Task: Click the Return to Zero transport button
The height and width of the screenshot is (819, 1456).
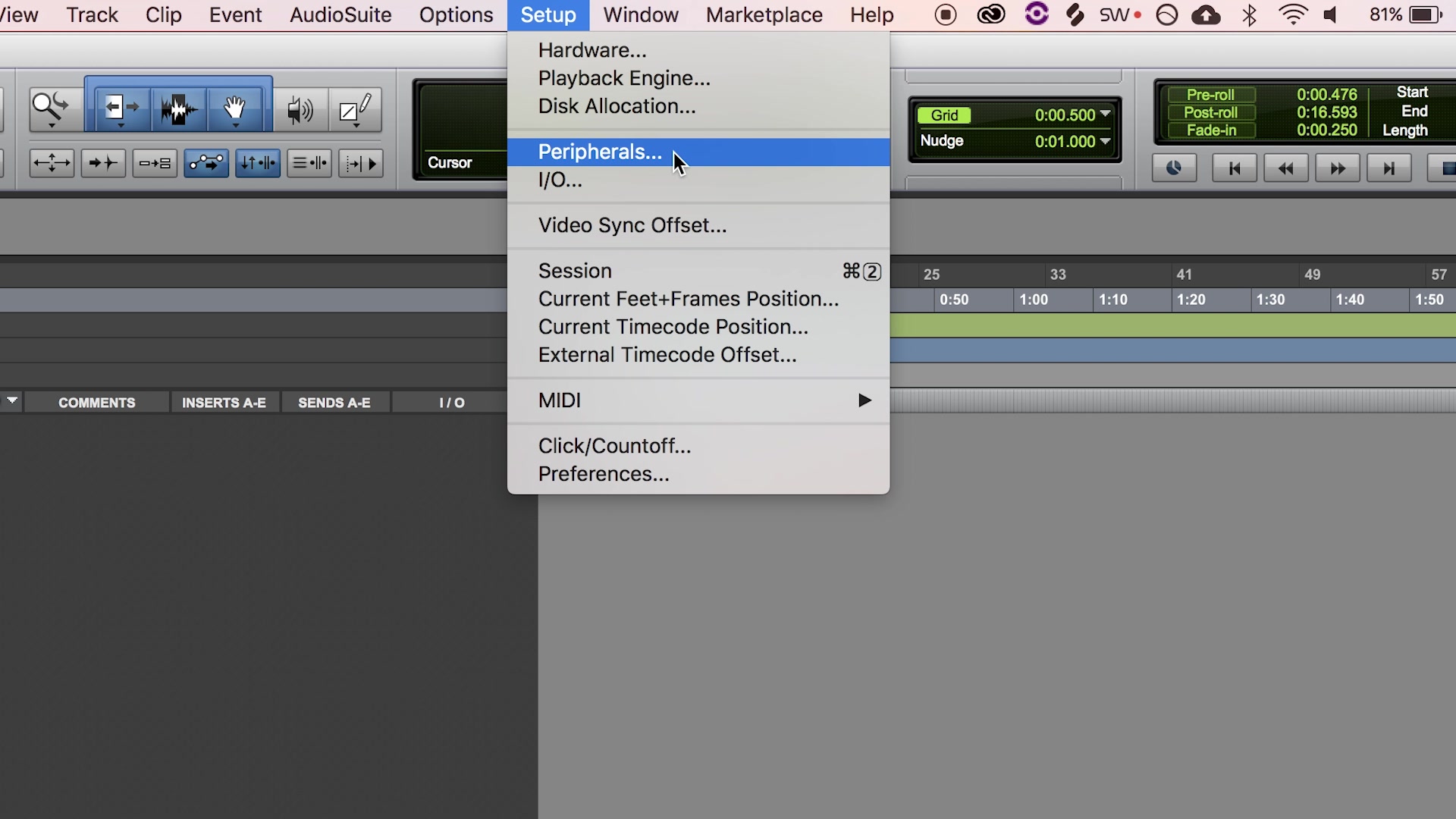Action: 1234,168
